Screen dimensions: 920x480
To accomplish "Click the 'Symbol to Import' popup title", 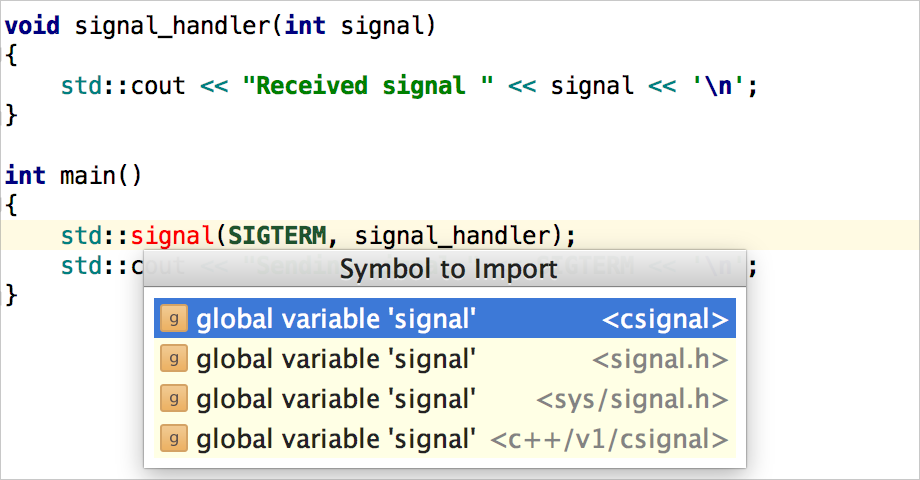I will point(448,269).
